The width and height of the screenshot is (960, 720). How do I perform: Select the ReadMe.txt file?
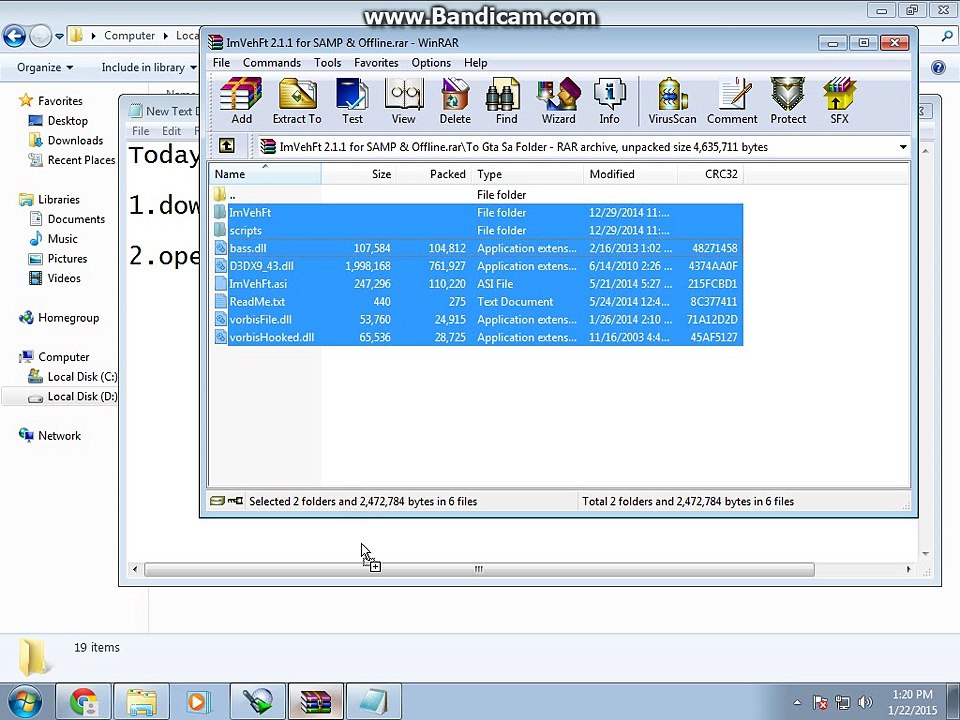[x=476, y=301]
